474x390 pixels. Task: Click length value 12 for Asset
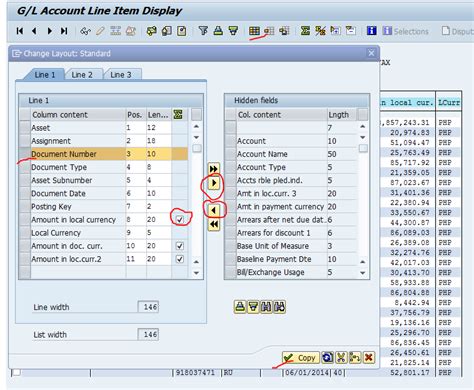point(159,128)
